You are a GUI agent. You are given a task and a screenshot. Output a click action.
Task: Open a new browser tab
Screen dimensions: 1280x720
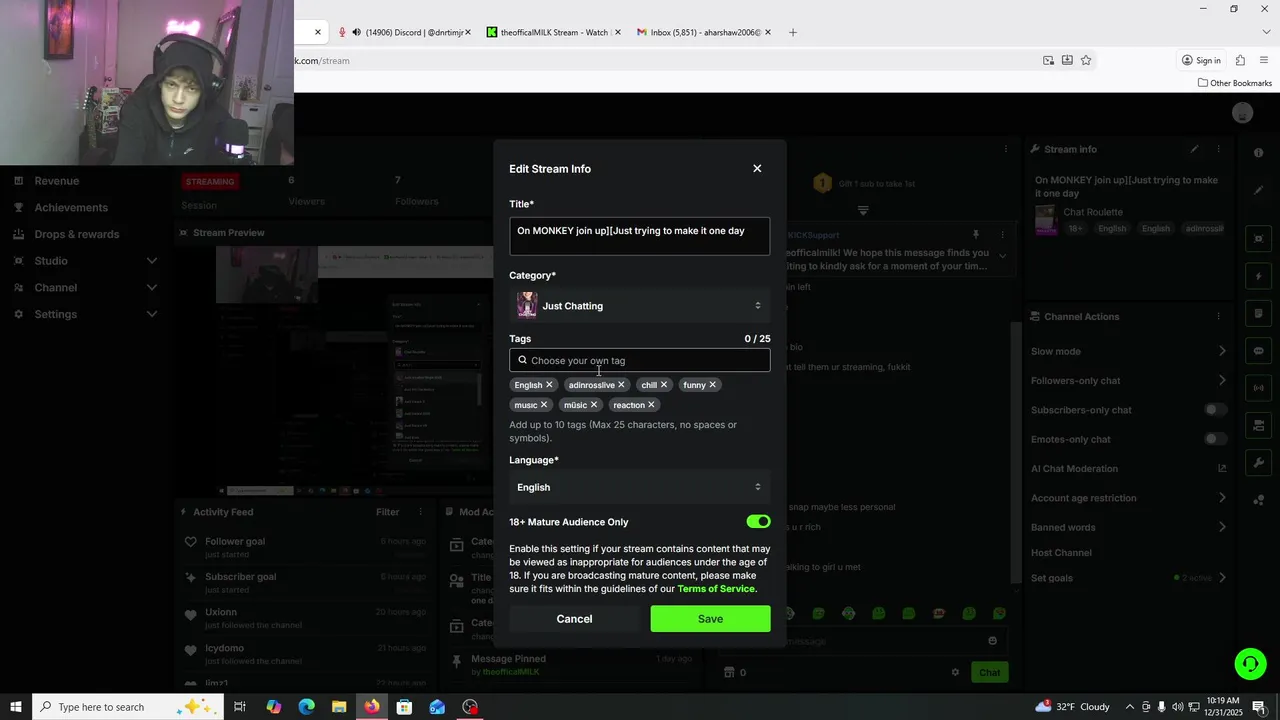(x=793, y=32)
